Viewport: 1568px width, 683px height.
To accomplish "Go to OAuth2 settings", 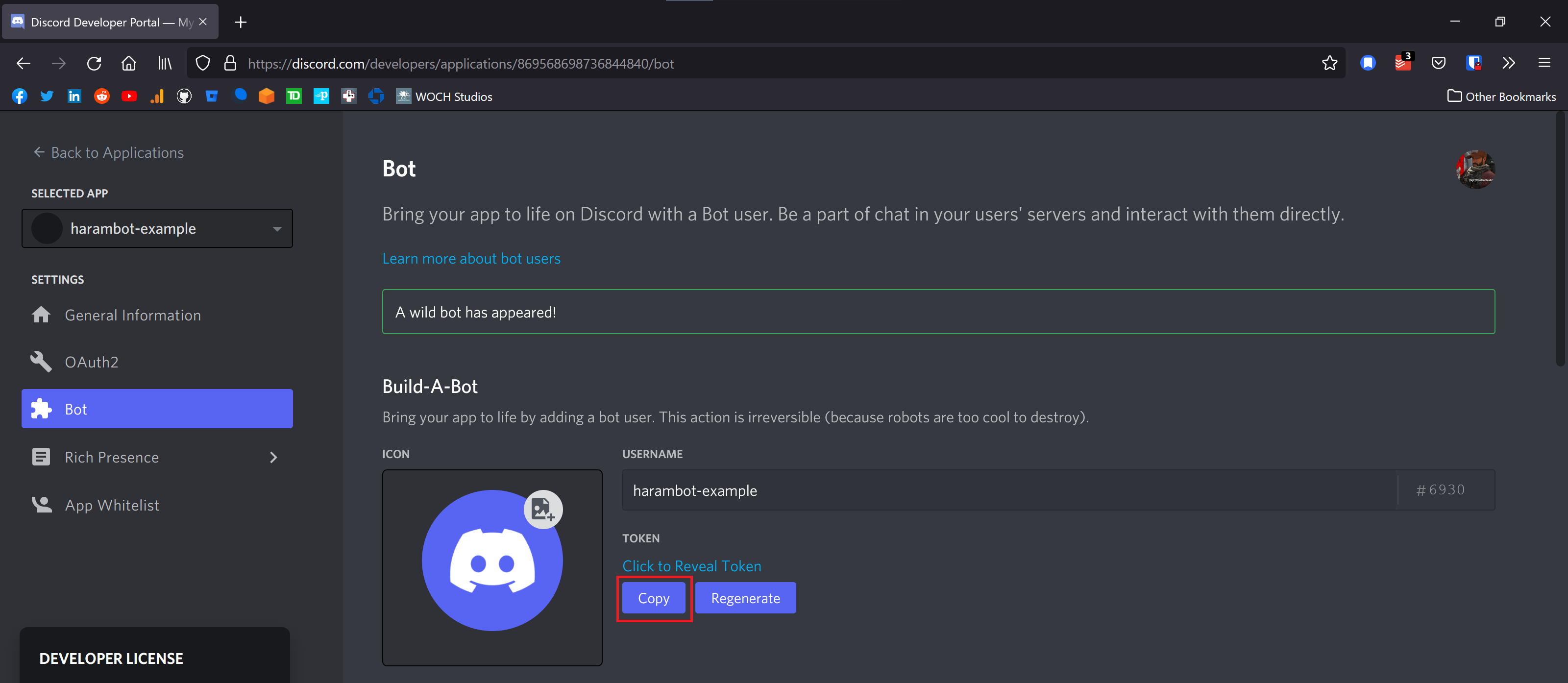I will point(91,362).
